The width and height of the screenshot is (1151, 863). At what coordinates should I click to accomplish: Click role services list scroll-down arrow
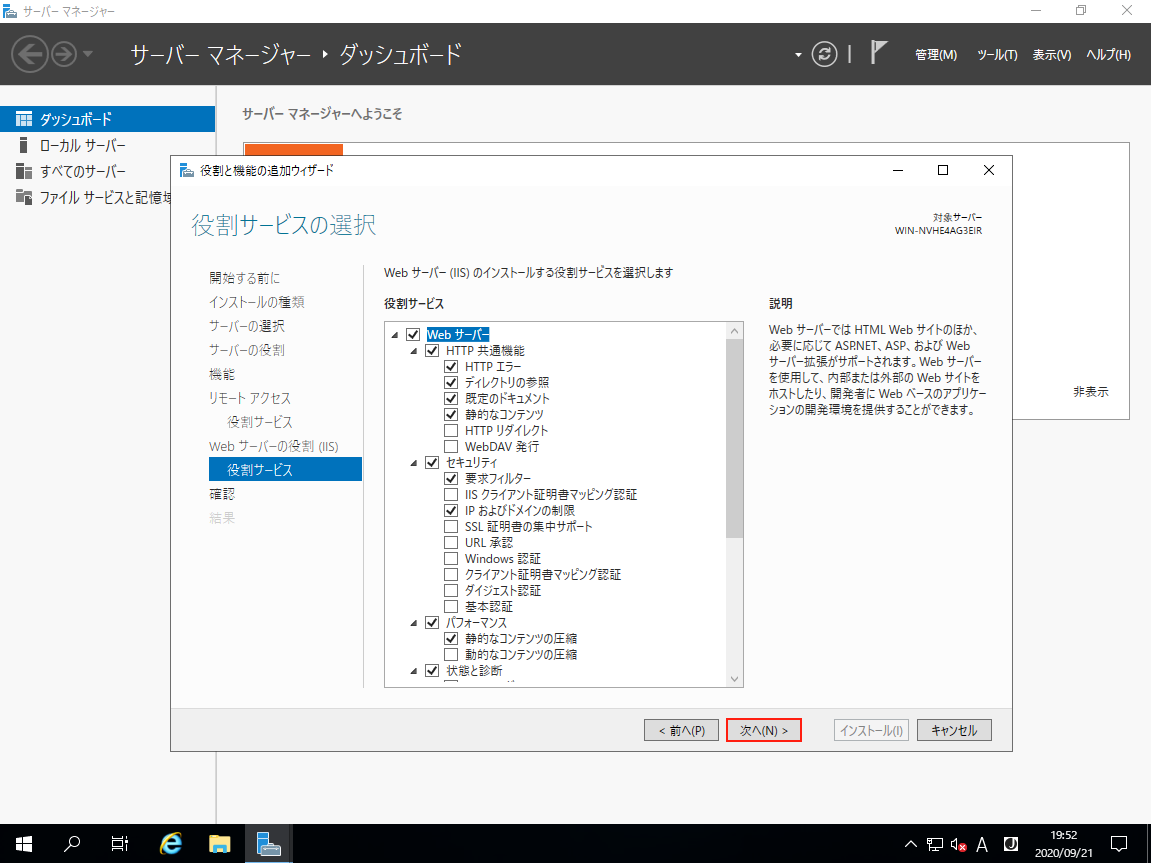tap(735, 679)
